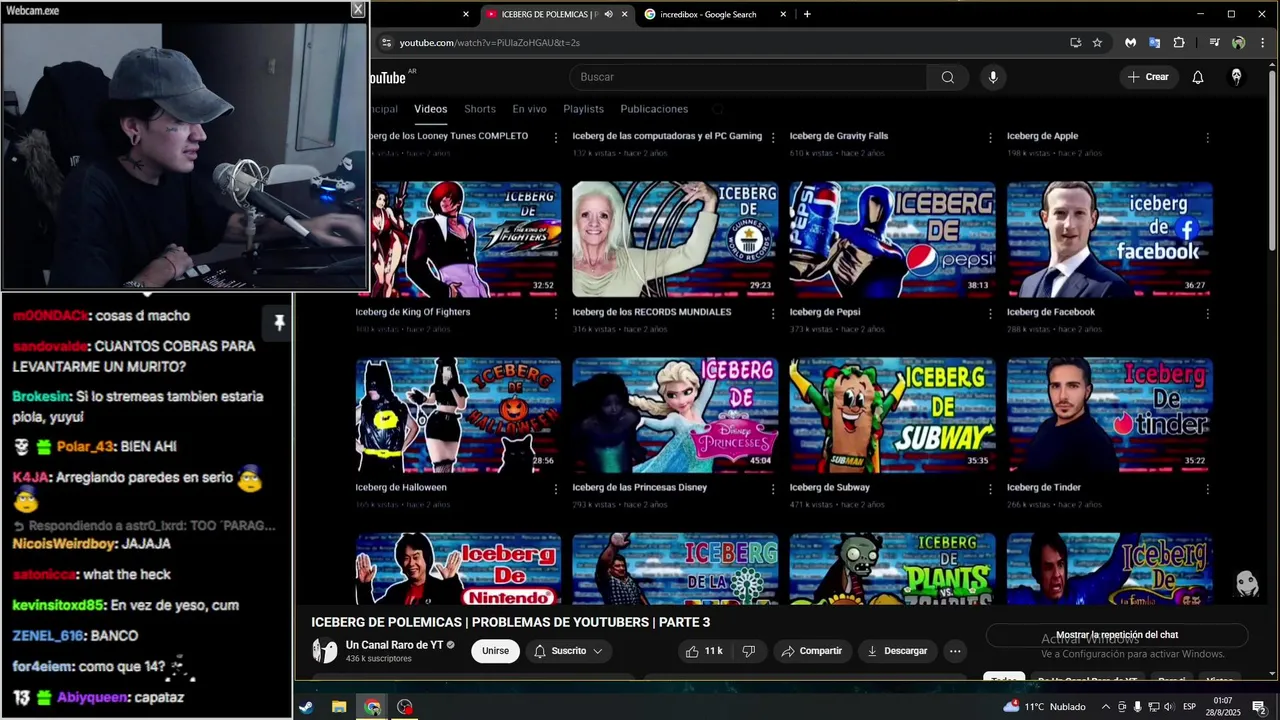The image size is (1280, 720).
Task: Click the YouTube Buscar search field
Action: pos(748,77)
